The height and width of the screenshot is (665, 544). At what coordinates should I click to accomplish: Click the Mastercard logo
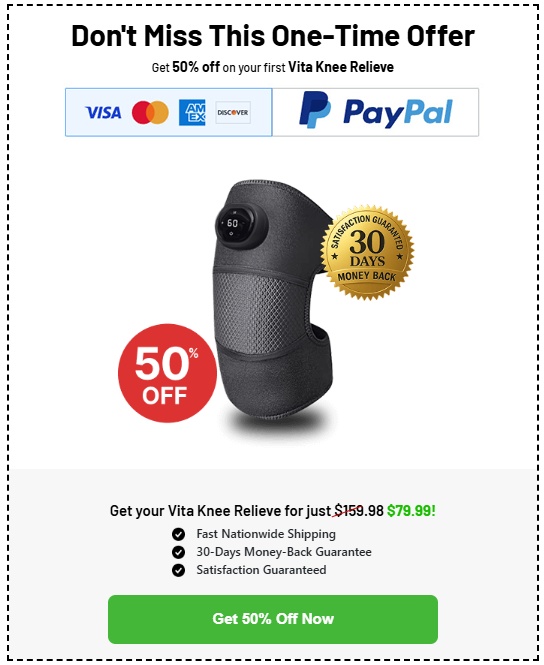click(150, 112)
